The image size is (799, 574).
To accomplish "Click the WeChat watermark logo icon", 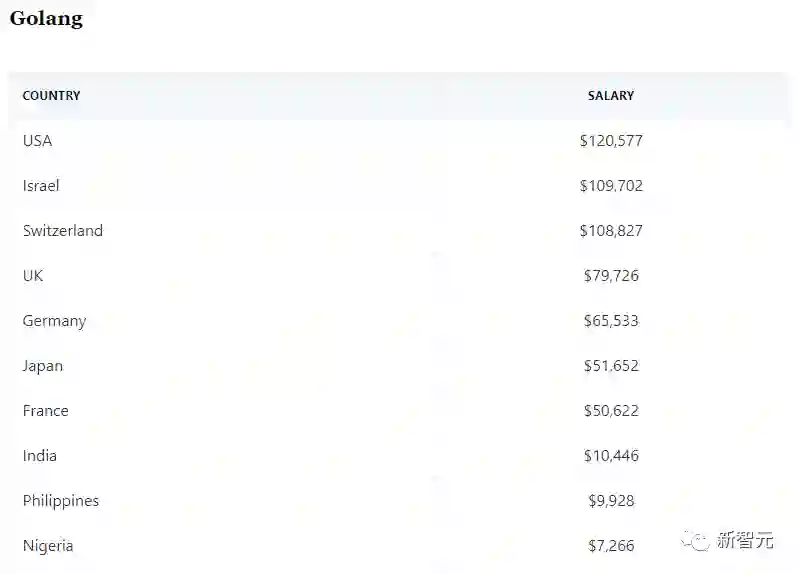I will pyautogui.click(x=695, y=541).
